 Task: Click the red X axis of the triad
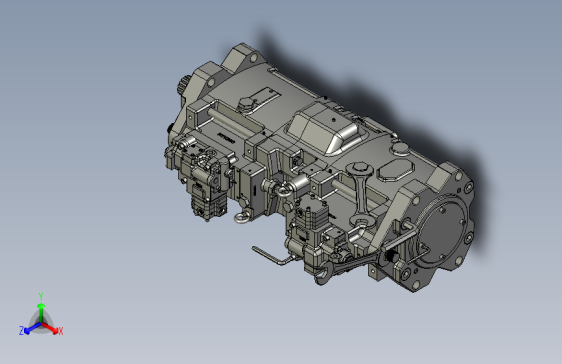(50, 327)
